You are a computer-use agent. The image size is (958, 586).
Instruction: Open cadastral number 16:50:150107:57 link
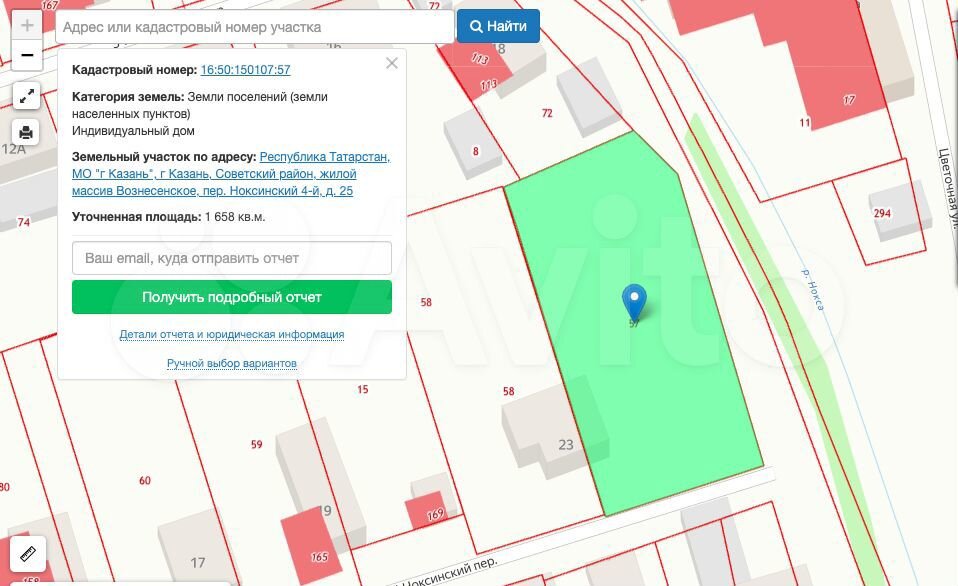(x=245, y=70)
